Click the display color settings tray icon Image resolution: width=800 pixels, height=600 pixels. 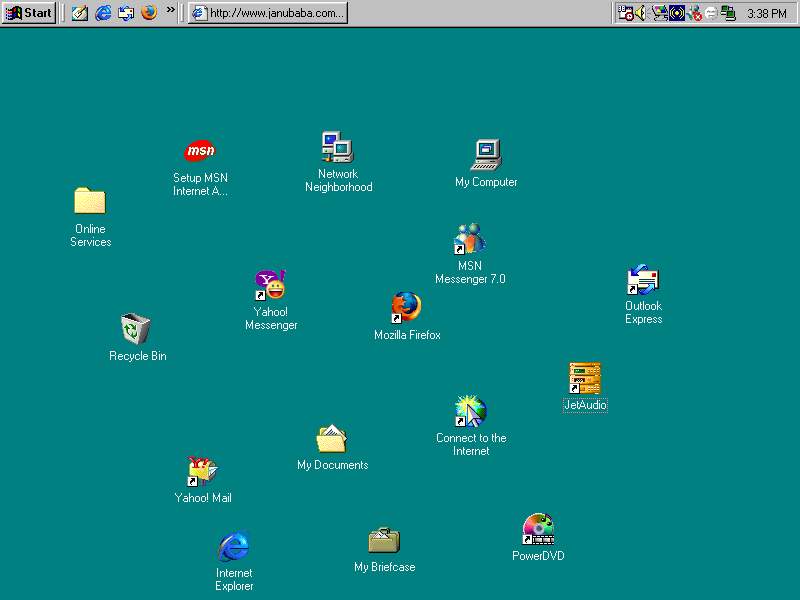click(x=659, y=13)
